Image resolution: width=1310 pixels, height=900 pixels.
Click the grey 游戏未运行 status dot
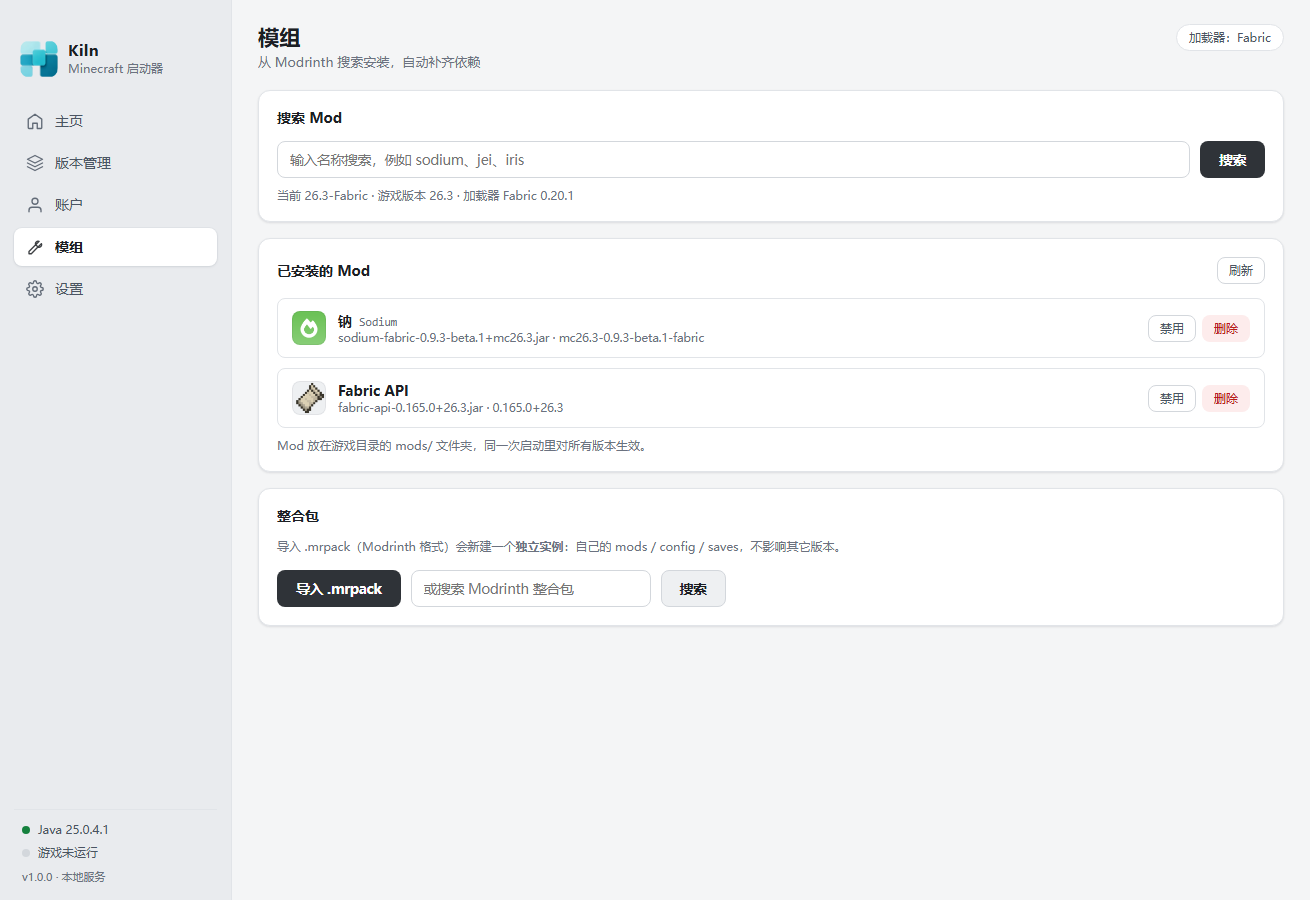[26, 853]
